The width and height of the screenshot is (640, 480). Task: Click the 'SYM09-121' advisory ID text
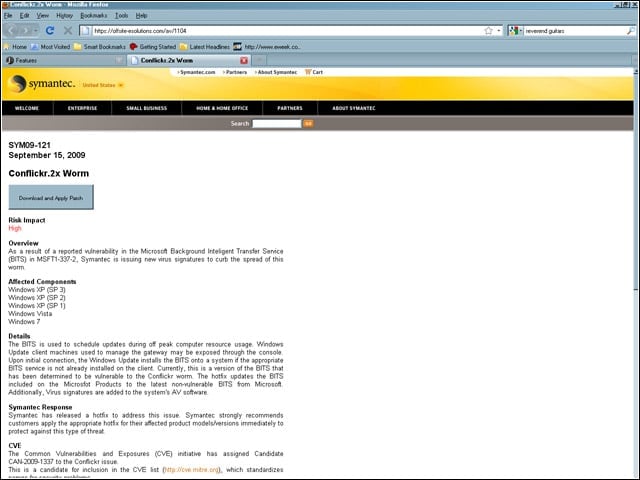tap(29, 145)
